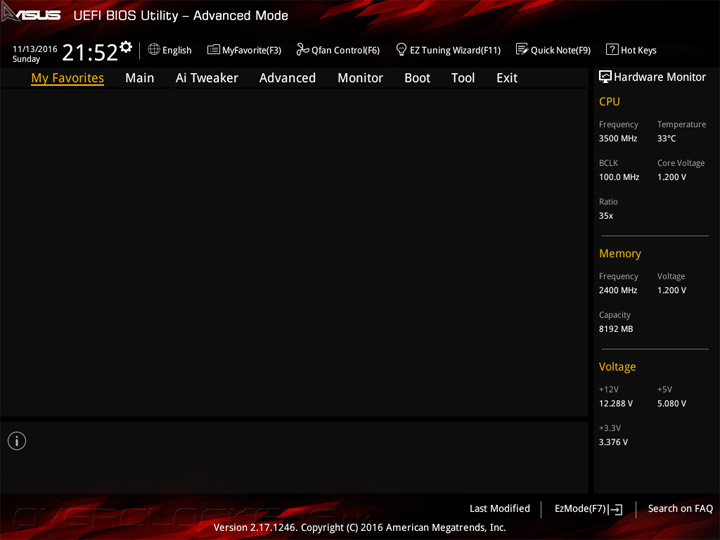Change language via English label

click(x=177, y=50)
